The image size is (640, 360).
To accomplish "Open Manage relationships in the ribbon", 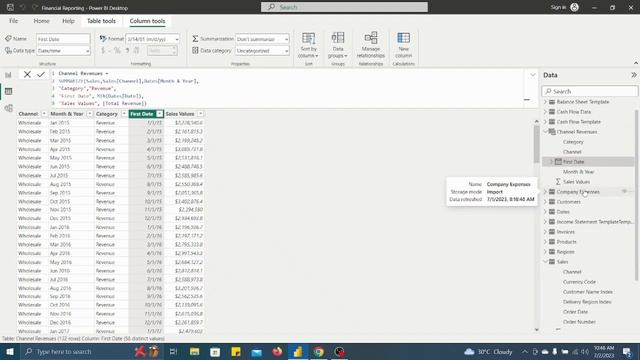I will coord(371,45).
